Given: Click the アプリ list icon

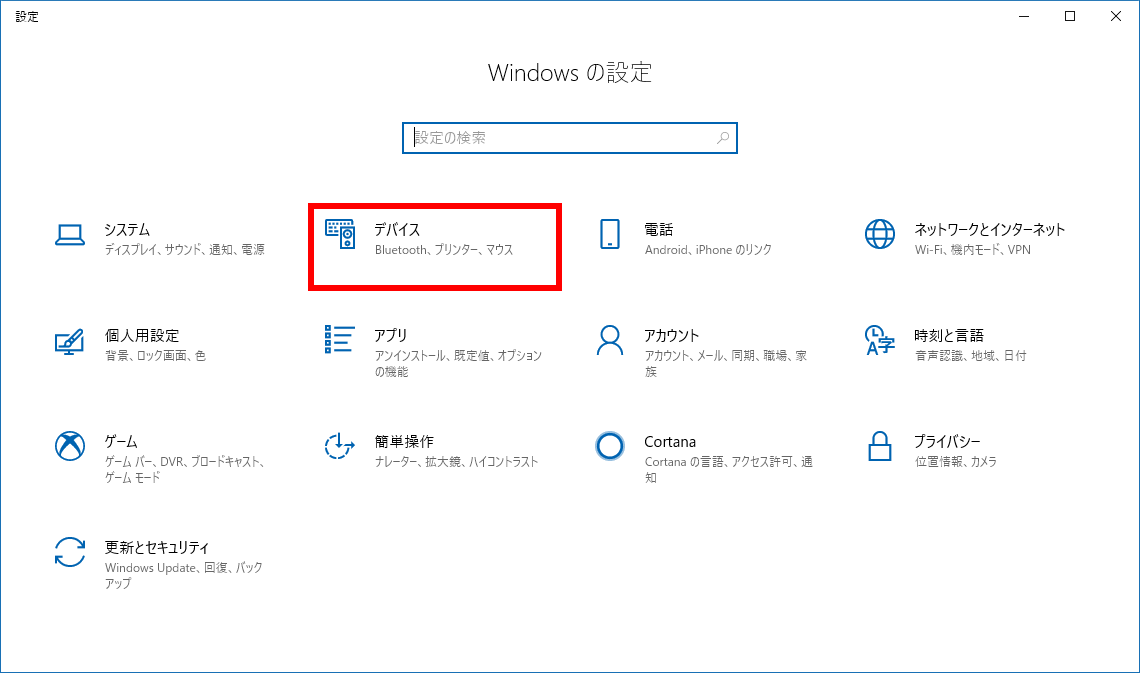Looking at the screenshot, I should coord(340,339).
